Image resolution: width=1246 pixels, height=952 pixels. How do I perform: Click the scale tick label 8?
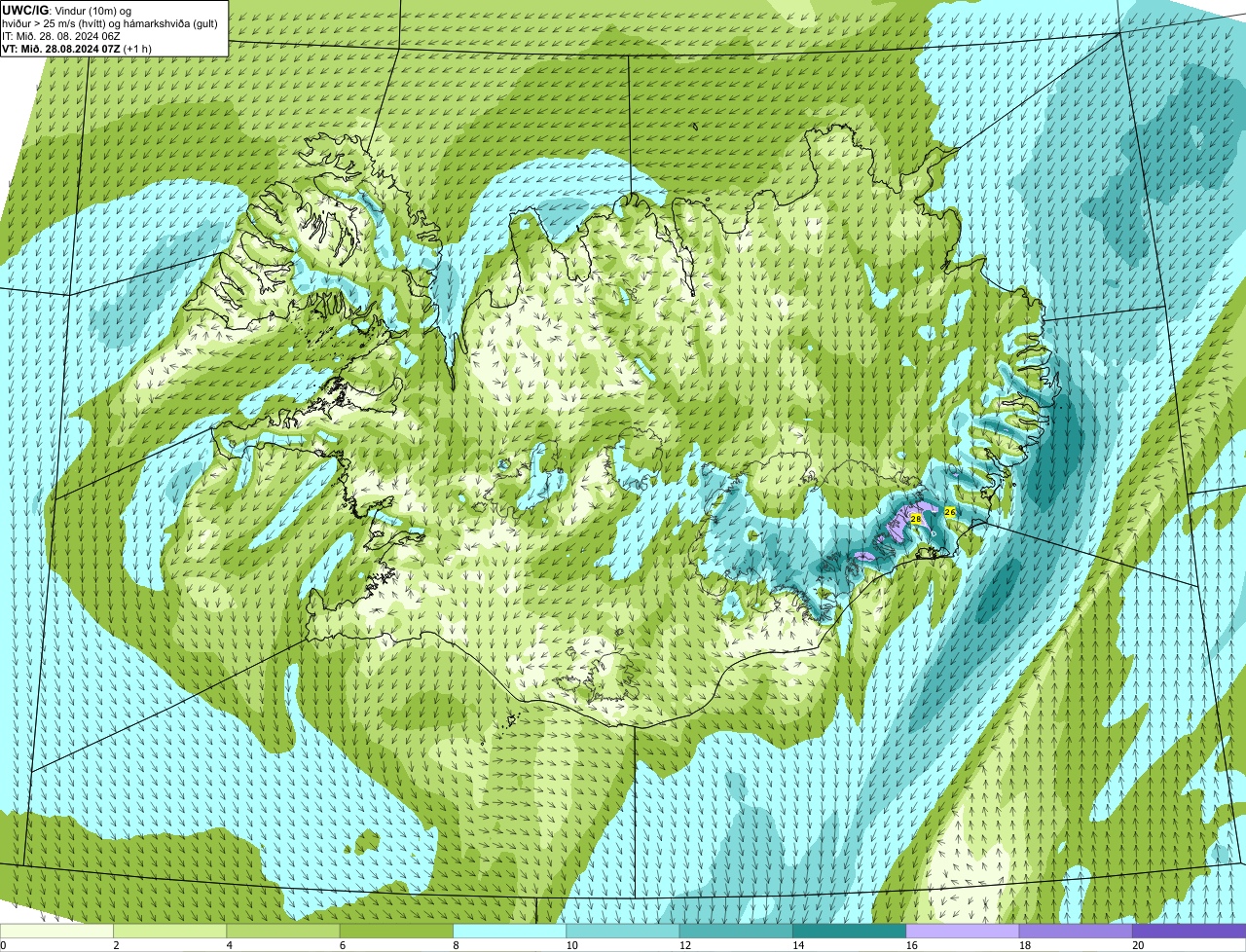[x=454, y=945]
